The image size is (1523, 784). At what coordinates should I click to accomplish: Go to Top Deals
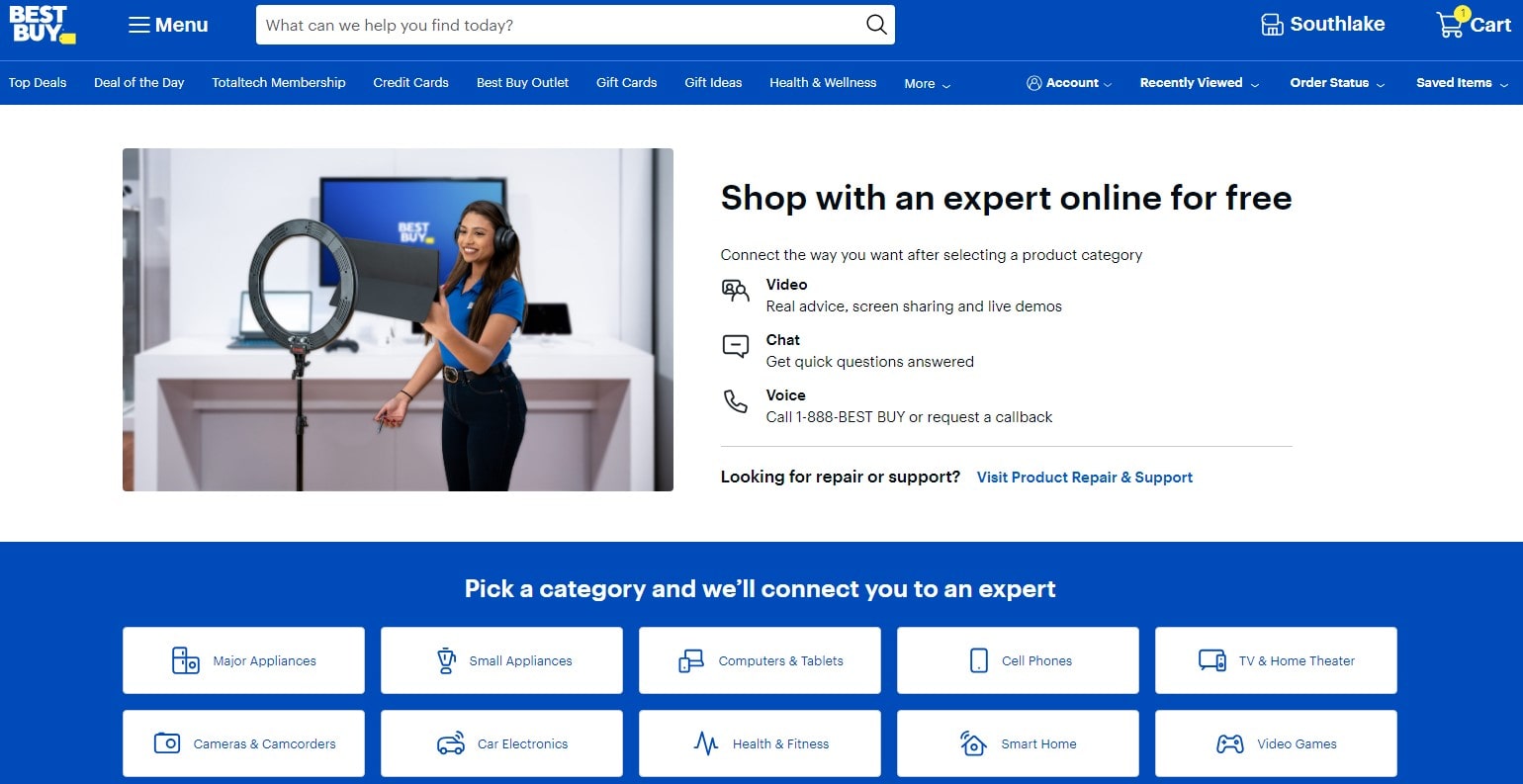(38, 83)
